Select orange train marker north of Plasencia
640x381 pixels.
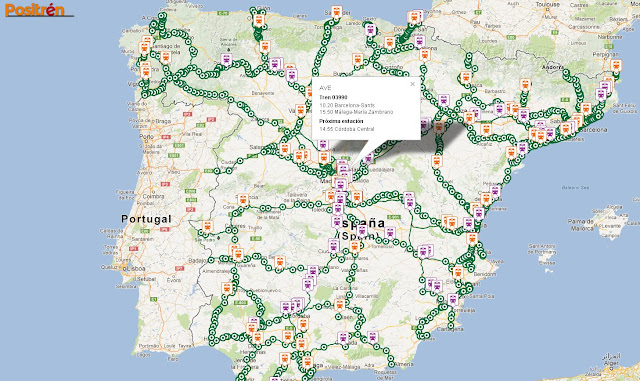click(x=243, y=200)
